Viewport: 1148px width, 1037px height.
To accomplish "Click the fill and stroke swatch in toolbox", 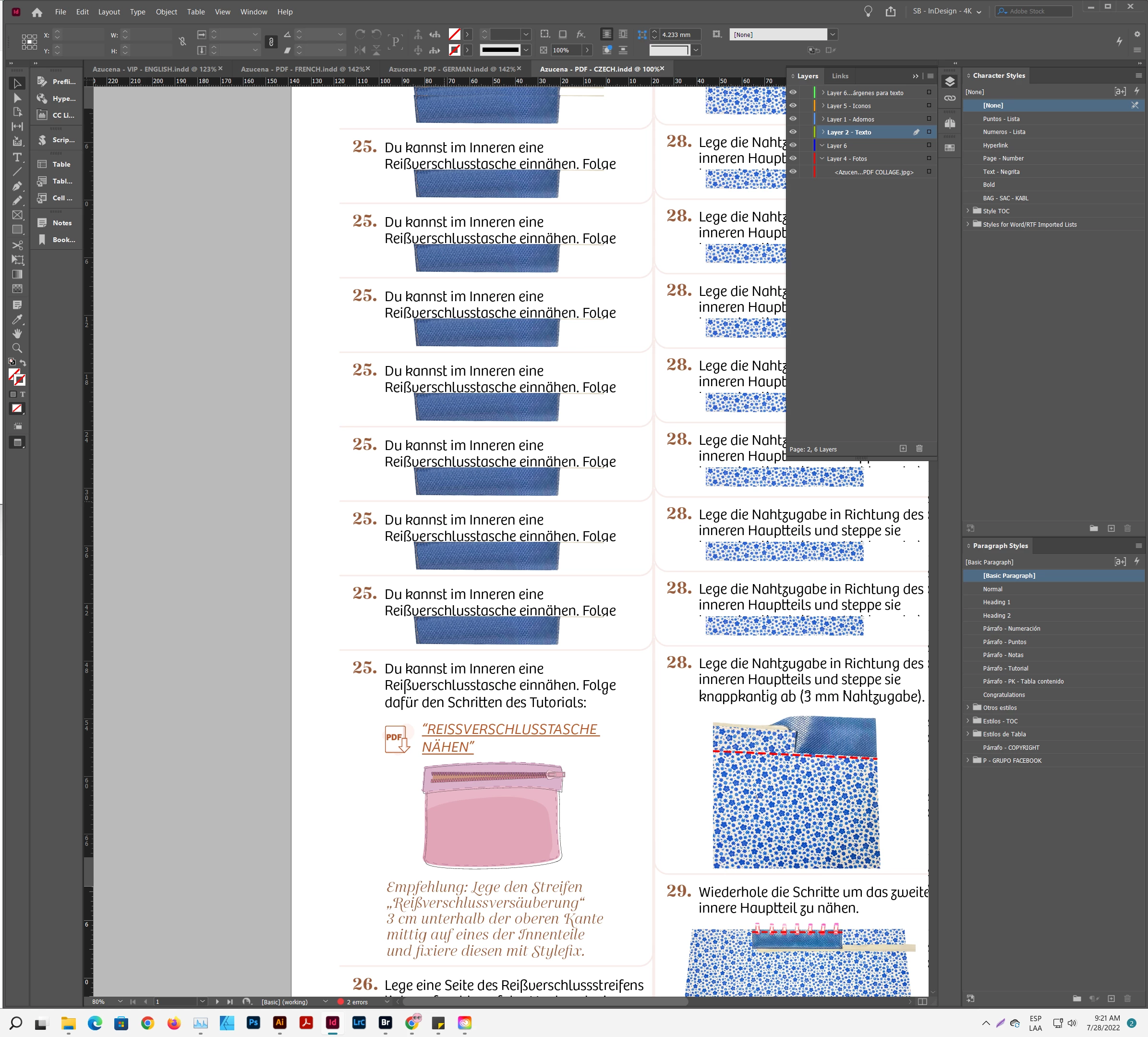I will (x=16, y=377).
